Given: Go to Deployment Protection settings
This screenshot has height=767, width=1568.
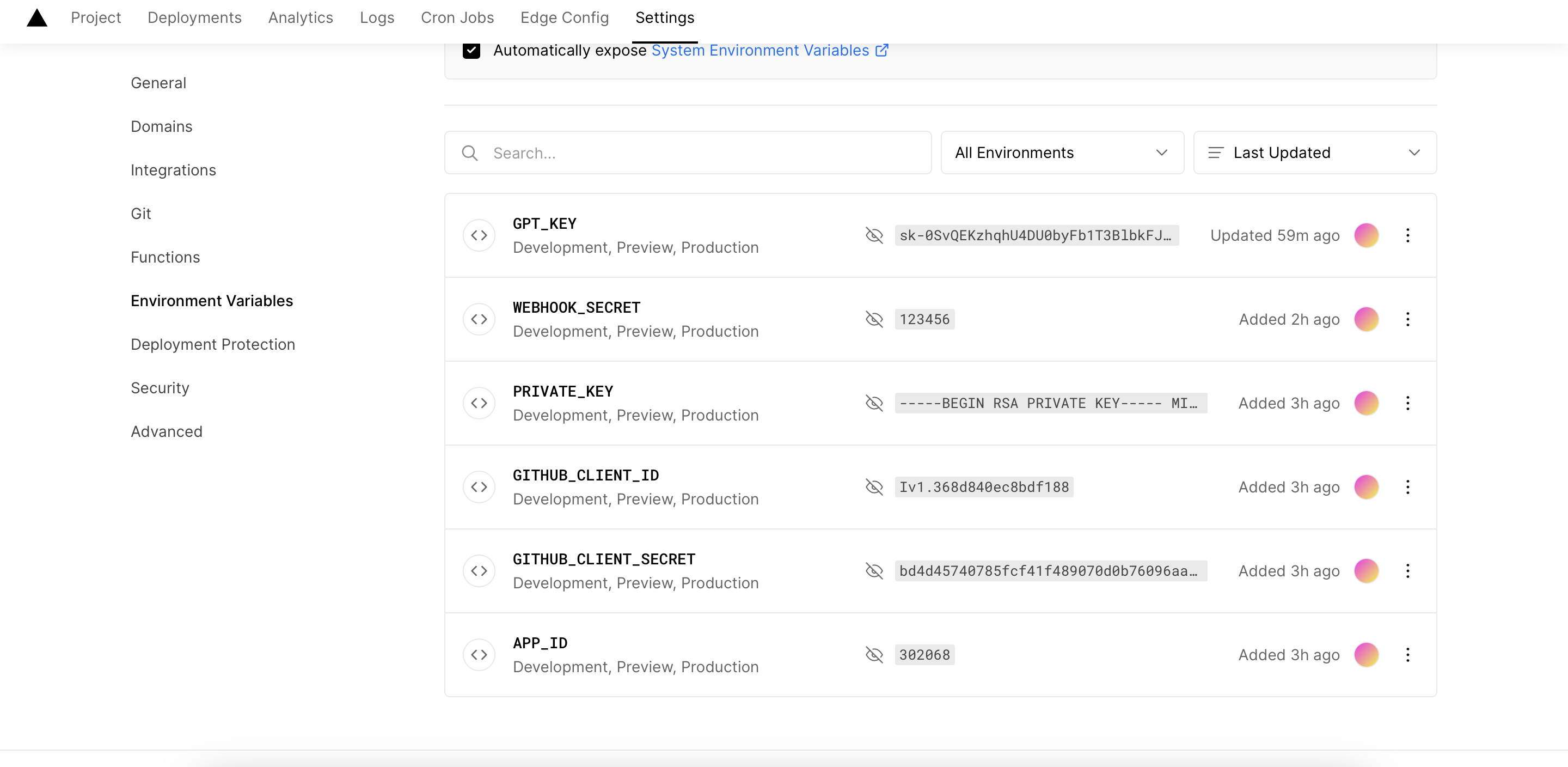Looking at the screenshot, I should [x=212, y=345].
